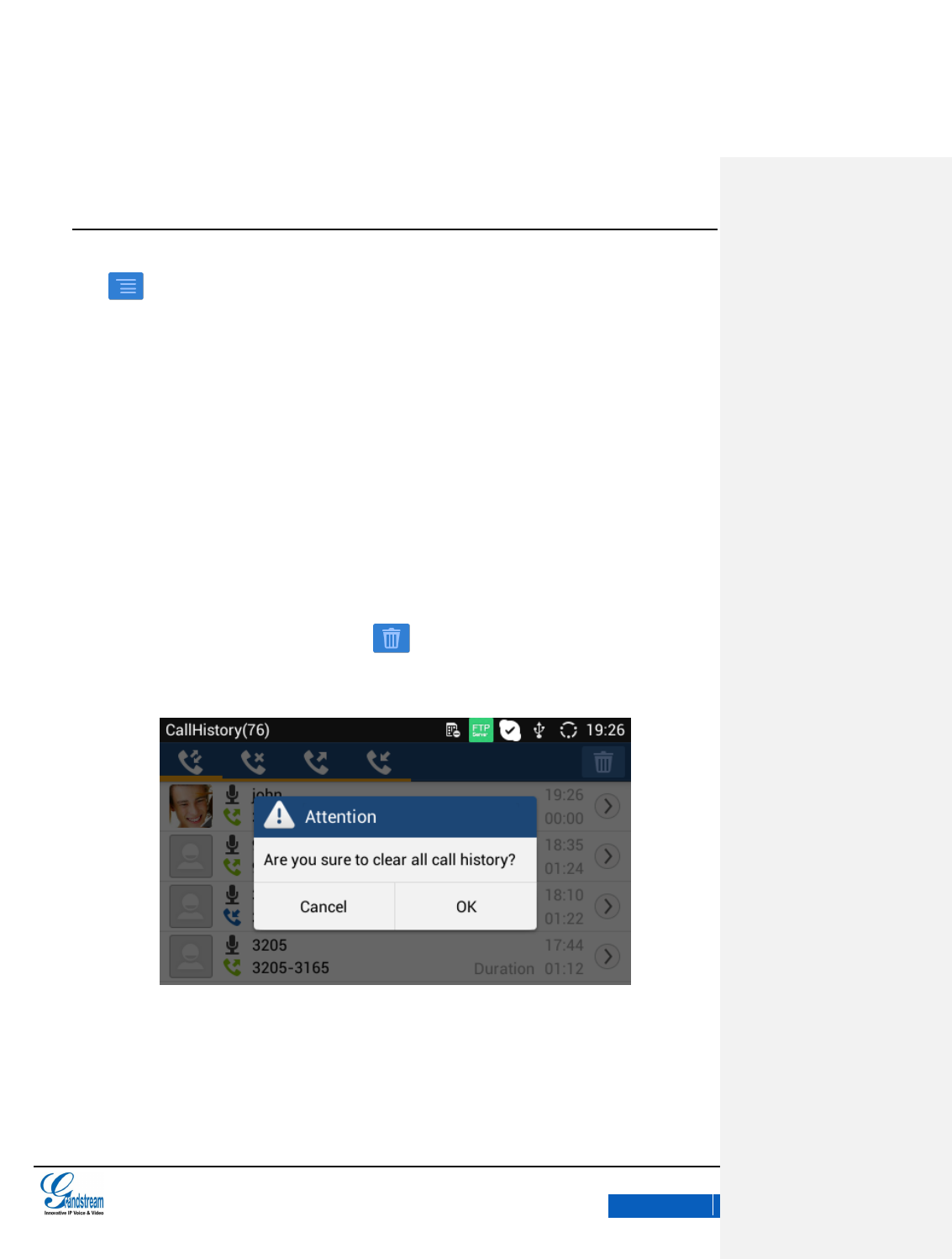Click the 01:24 duration value
952x1259 pixels.
564,868
